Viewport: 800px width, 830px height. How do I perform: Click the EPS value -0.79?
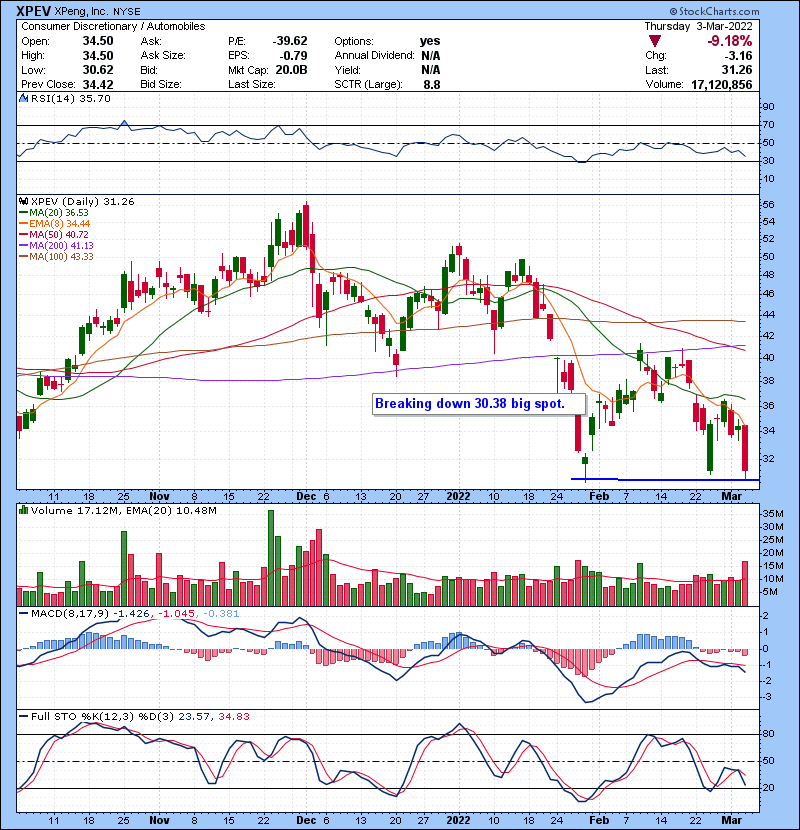coord(294,56)
